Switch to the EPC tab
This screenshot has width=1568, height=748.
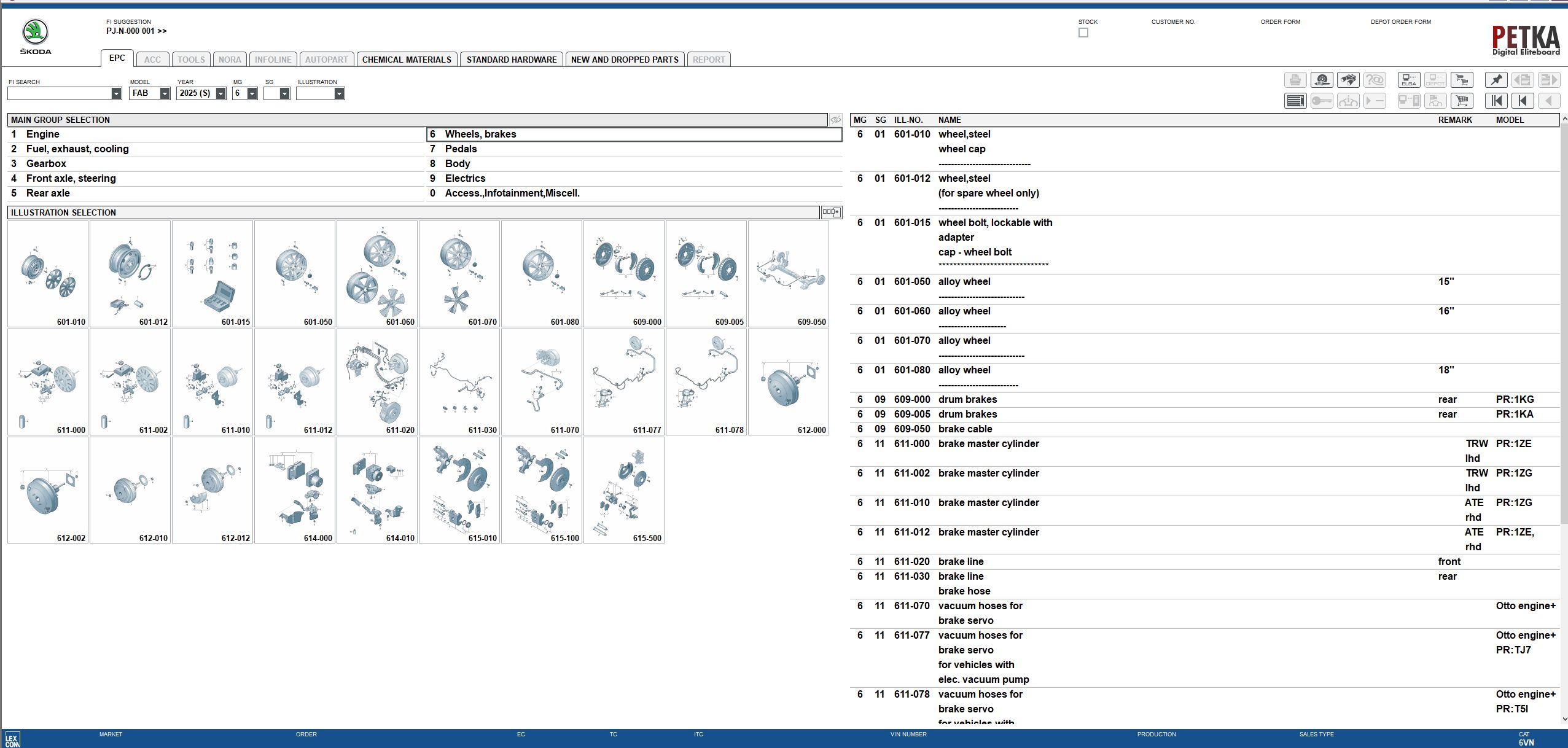pyautogui.click(x=117, y=58)
